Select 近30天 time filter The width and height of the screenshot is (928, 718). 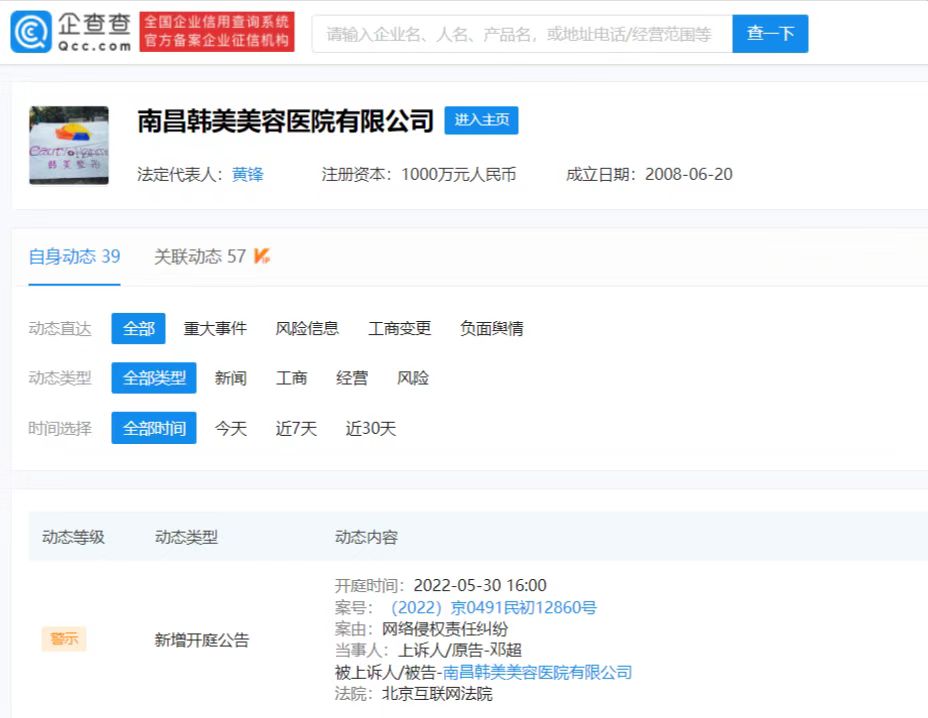(x=370, y=428)
